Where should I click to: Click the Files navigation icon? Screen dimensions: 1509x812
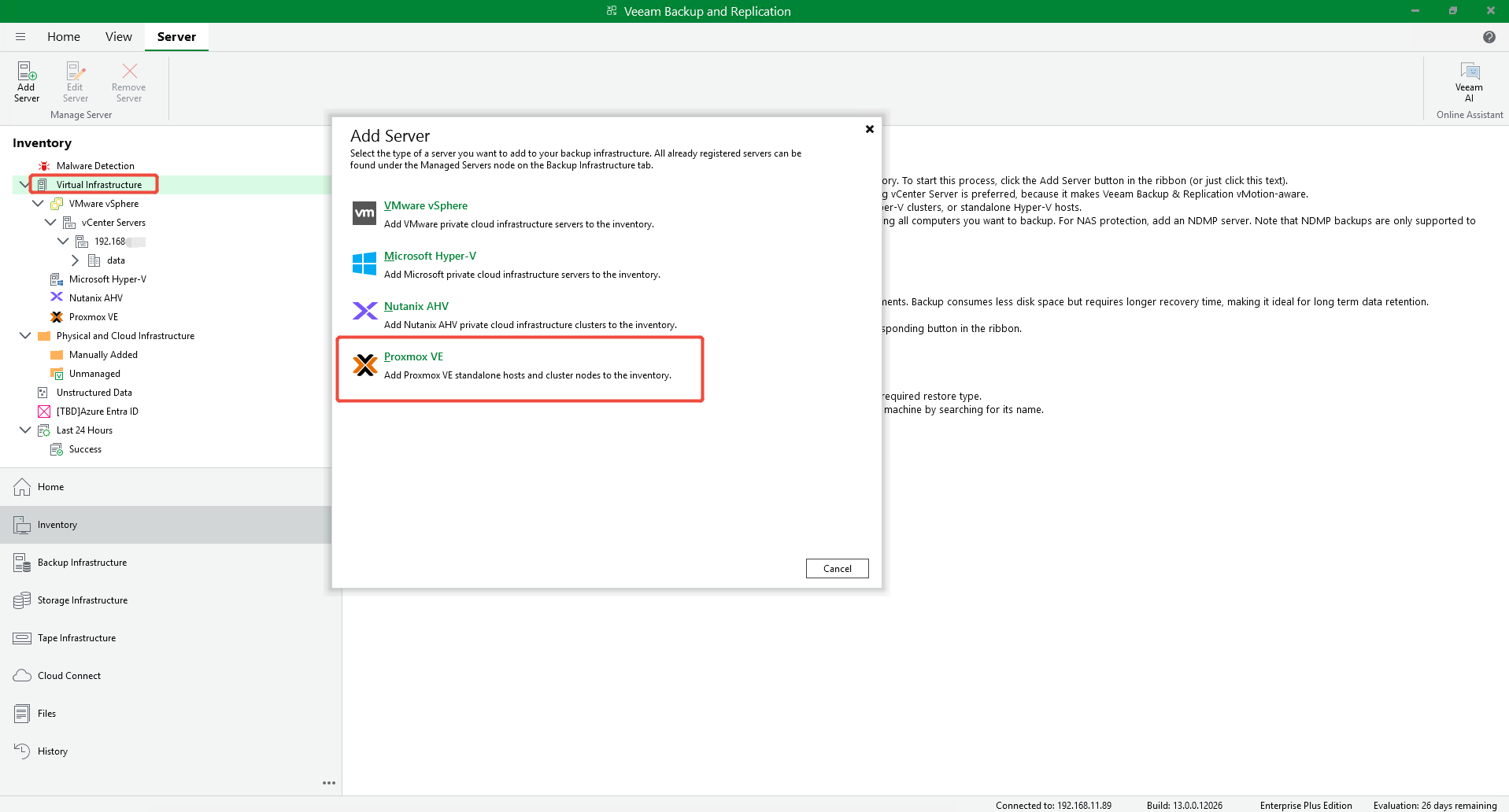(x=22, y=714)
